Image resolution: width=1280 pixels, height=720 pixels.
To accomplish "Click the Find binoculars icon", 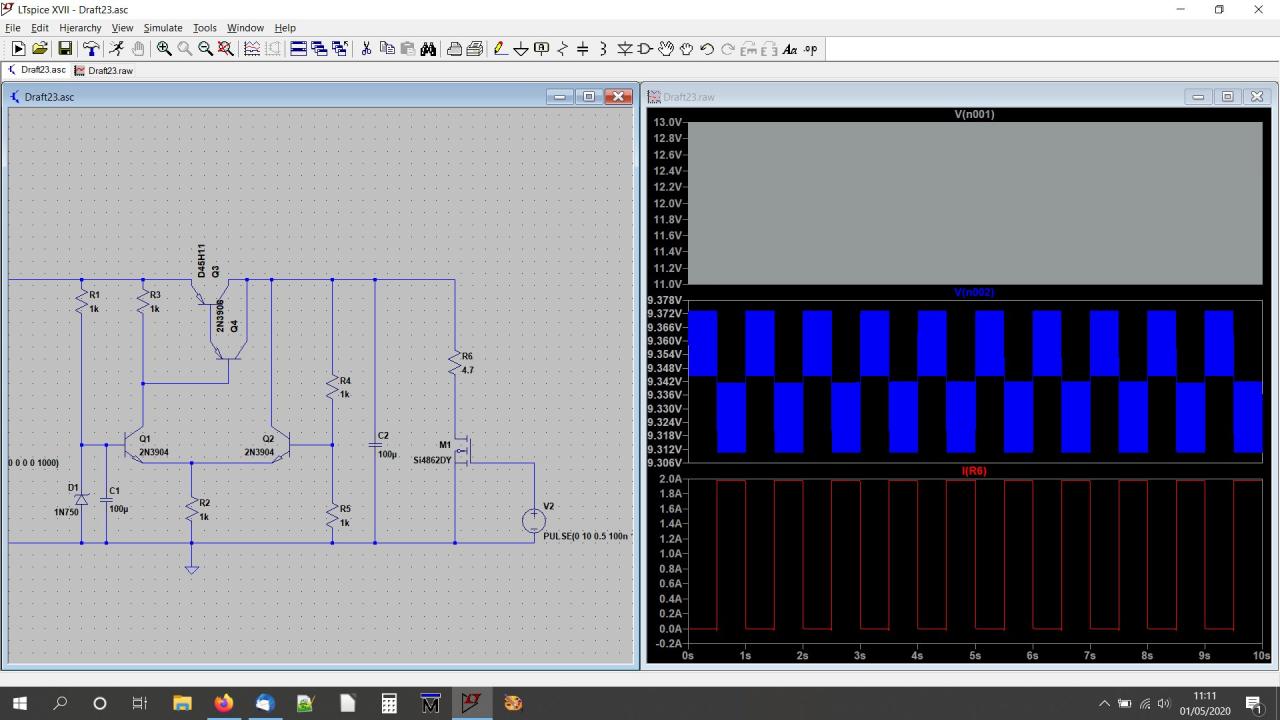I will coord(428,49).
